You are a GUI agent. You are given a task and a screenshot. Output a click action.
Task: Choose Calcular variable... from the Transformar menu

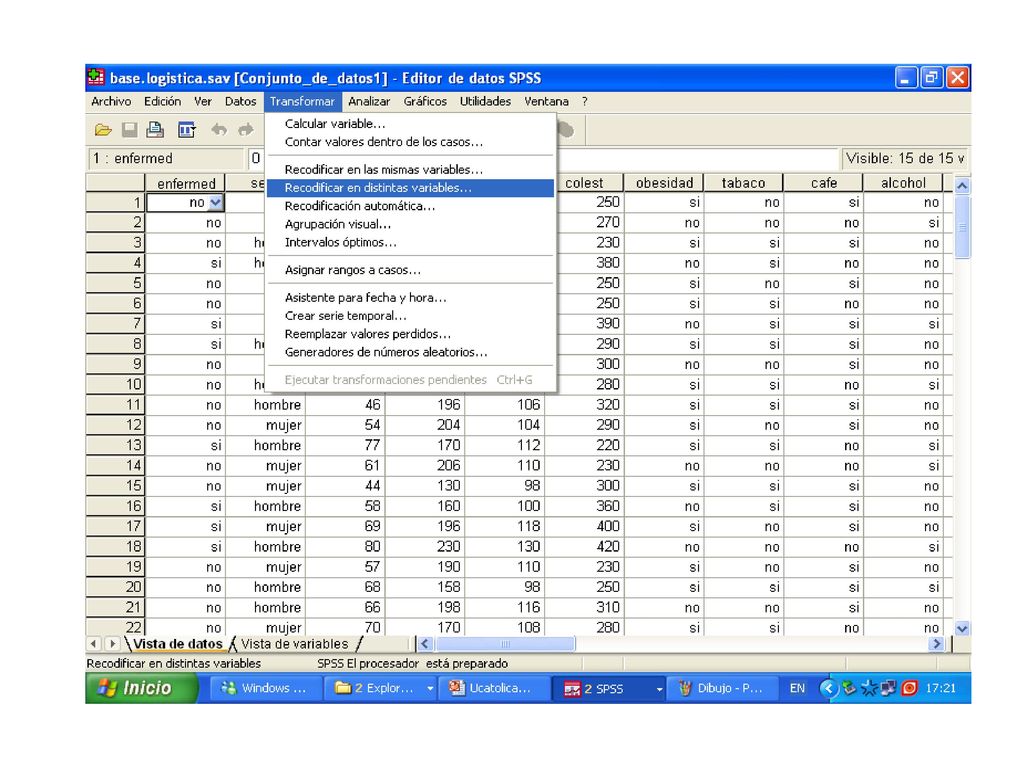point(411,123)
